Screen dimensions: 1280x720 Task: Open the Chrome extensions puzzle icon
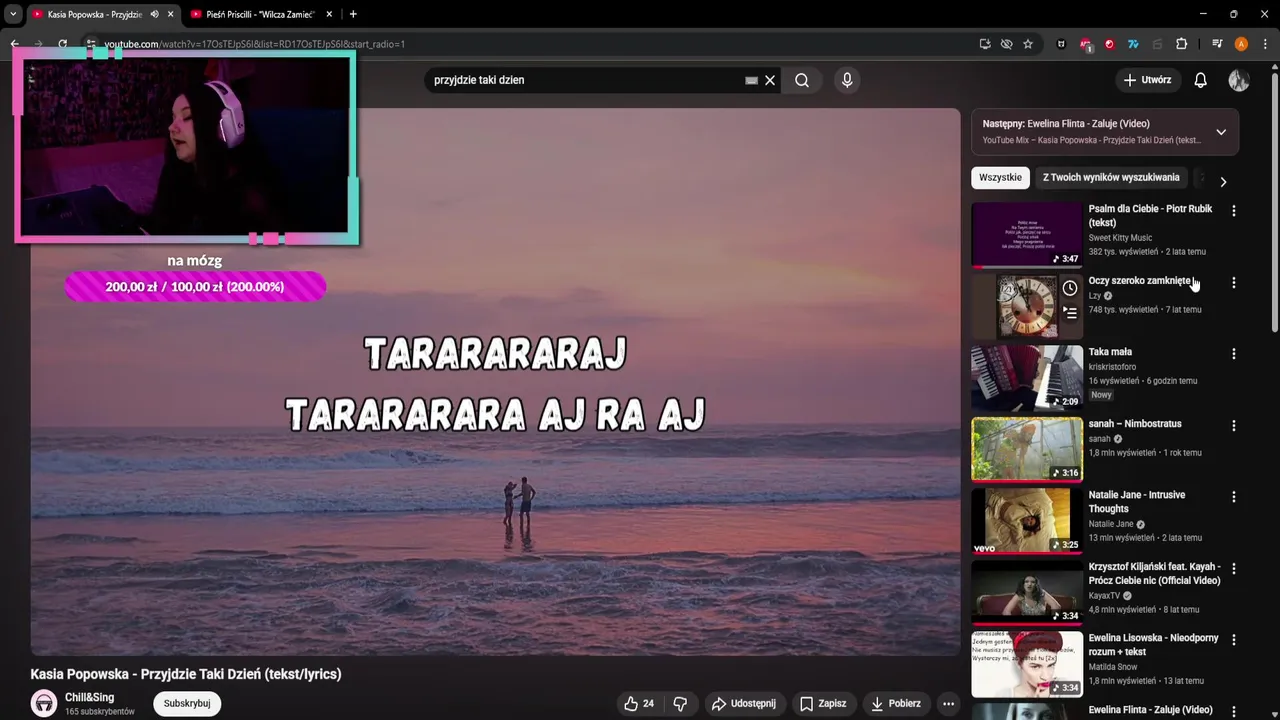[1182, 44]
